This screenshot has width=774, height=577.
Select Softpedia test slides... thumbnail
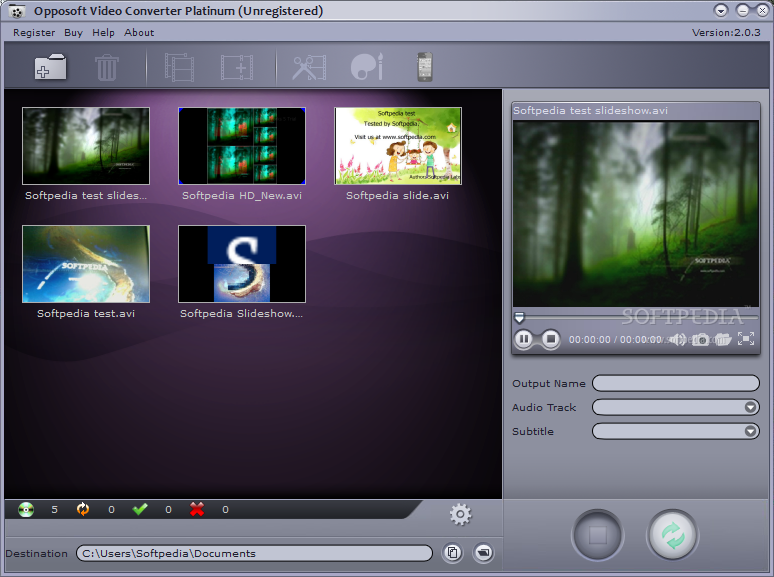pyautogui.click(x=86, y=146)
